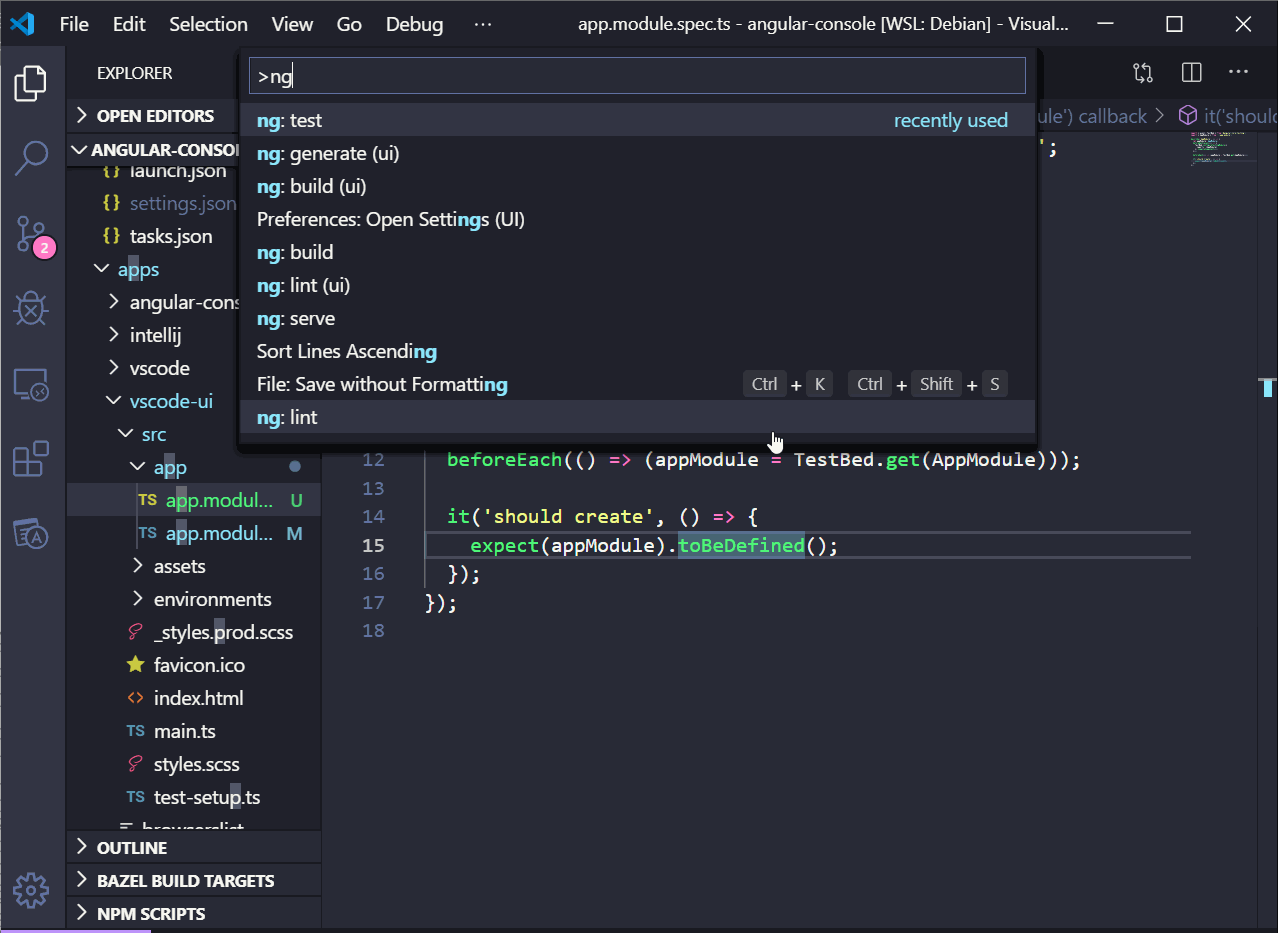
Task: Open the Search view
Action: 31,158
